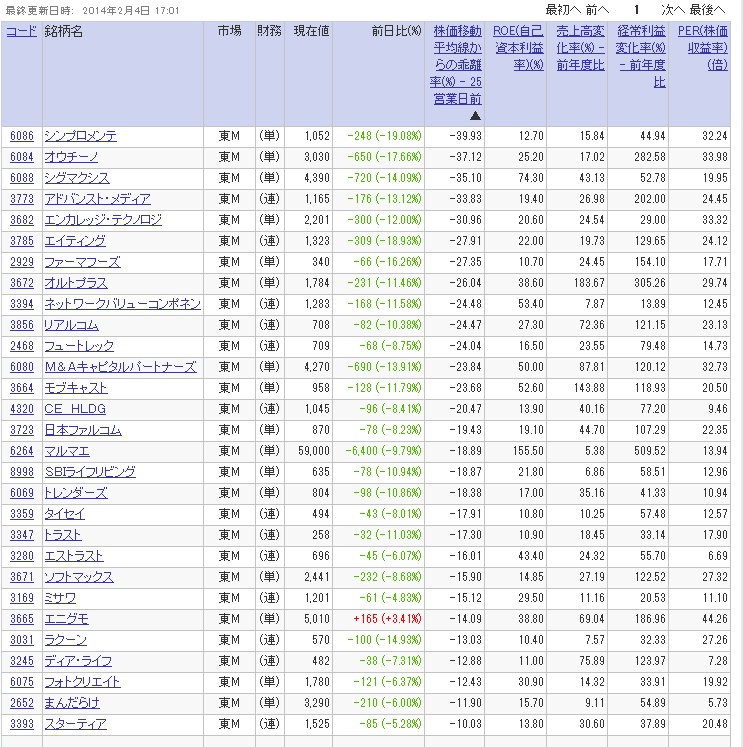Open マルマエ company link

[x=67, y=451]
